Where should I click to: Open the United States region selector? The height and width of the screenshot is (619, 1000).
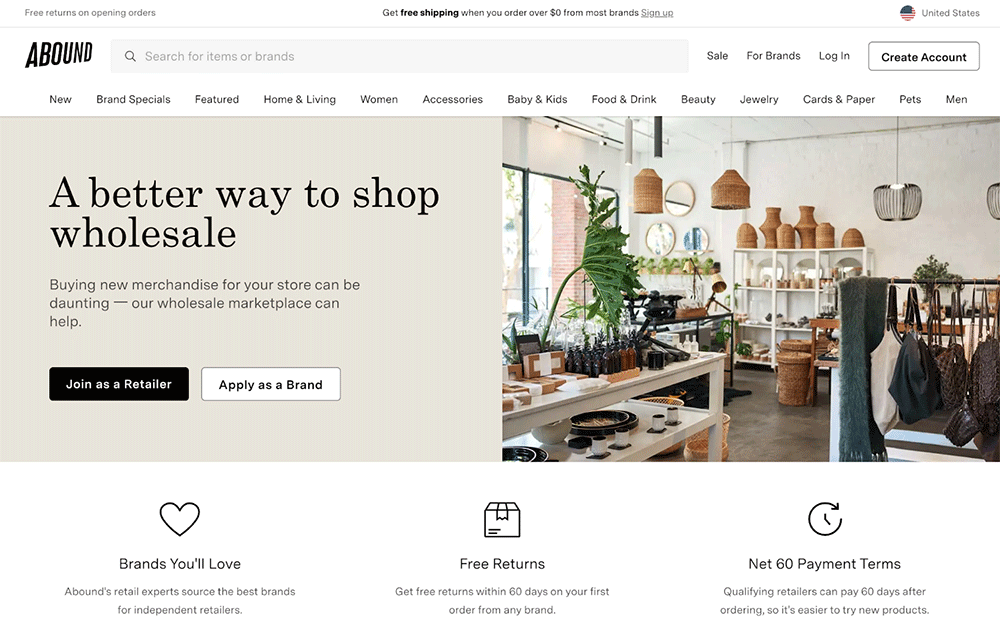click(939, 13)
